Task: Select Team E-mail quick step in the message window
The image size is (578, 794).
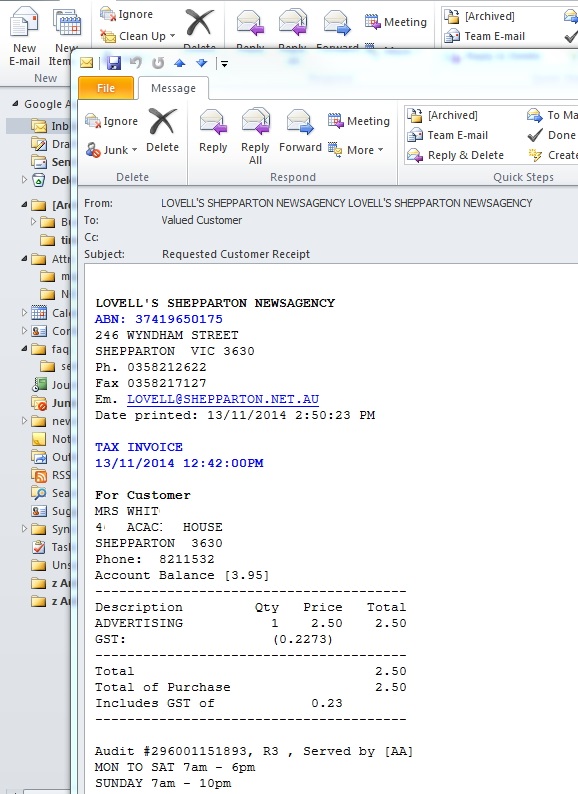Action: coord(448,135)
